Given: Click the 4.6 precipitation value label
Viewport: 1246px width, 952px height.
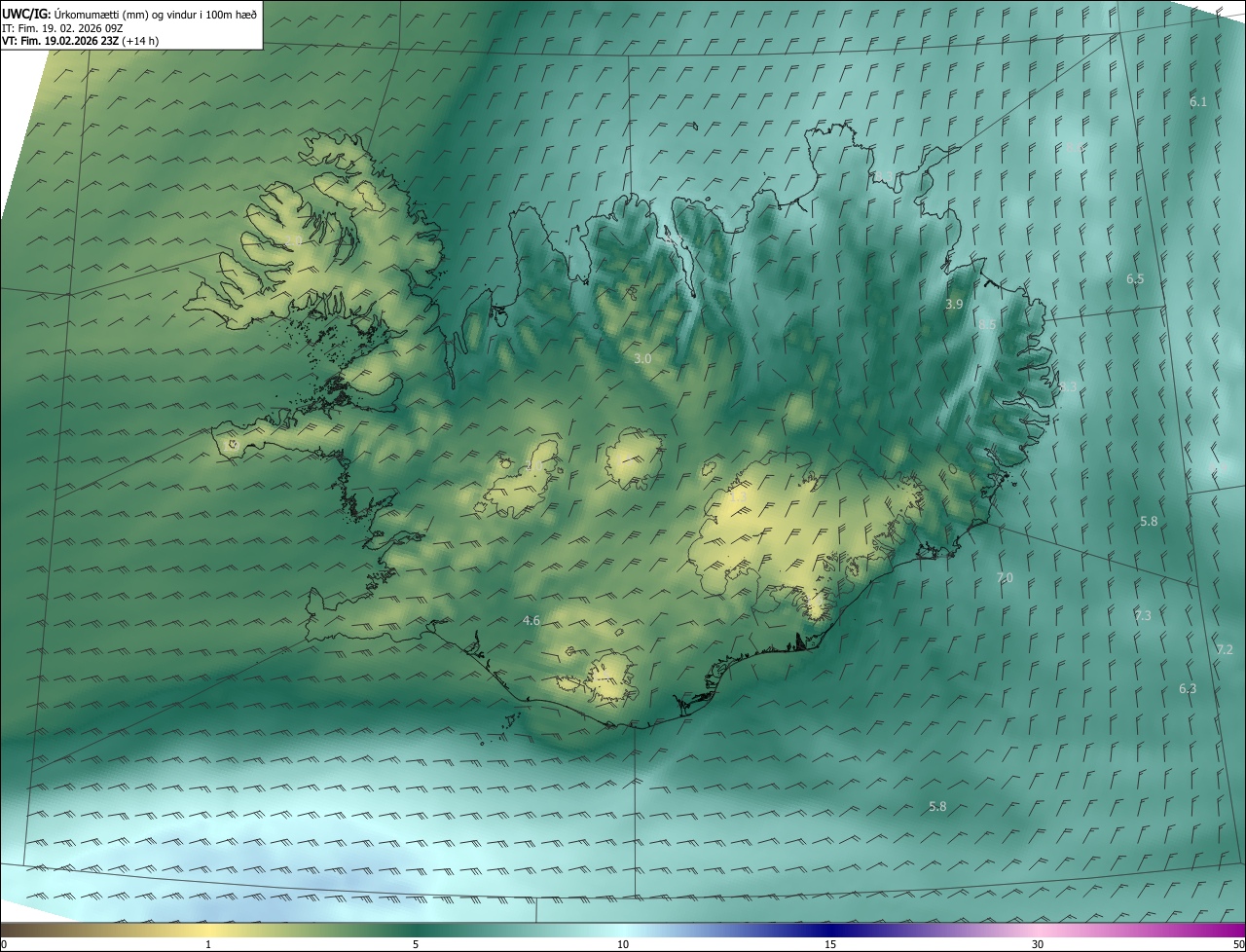Looking at the screenshot, I should [531, 620].
